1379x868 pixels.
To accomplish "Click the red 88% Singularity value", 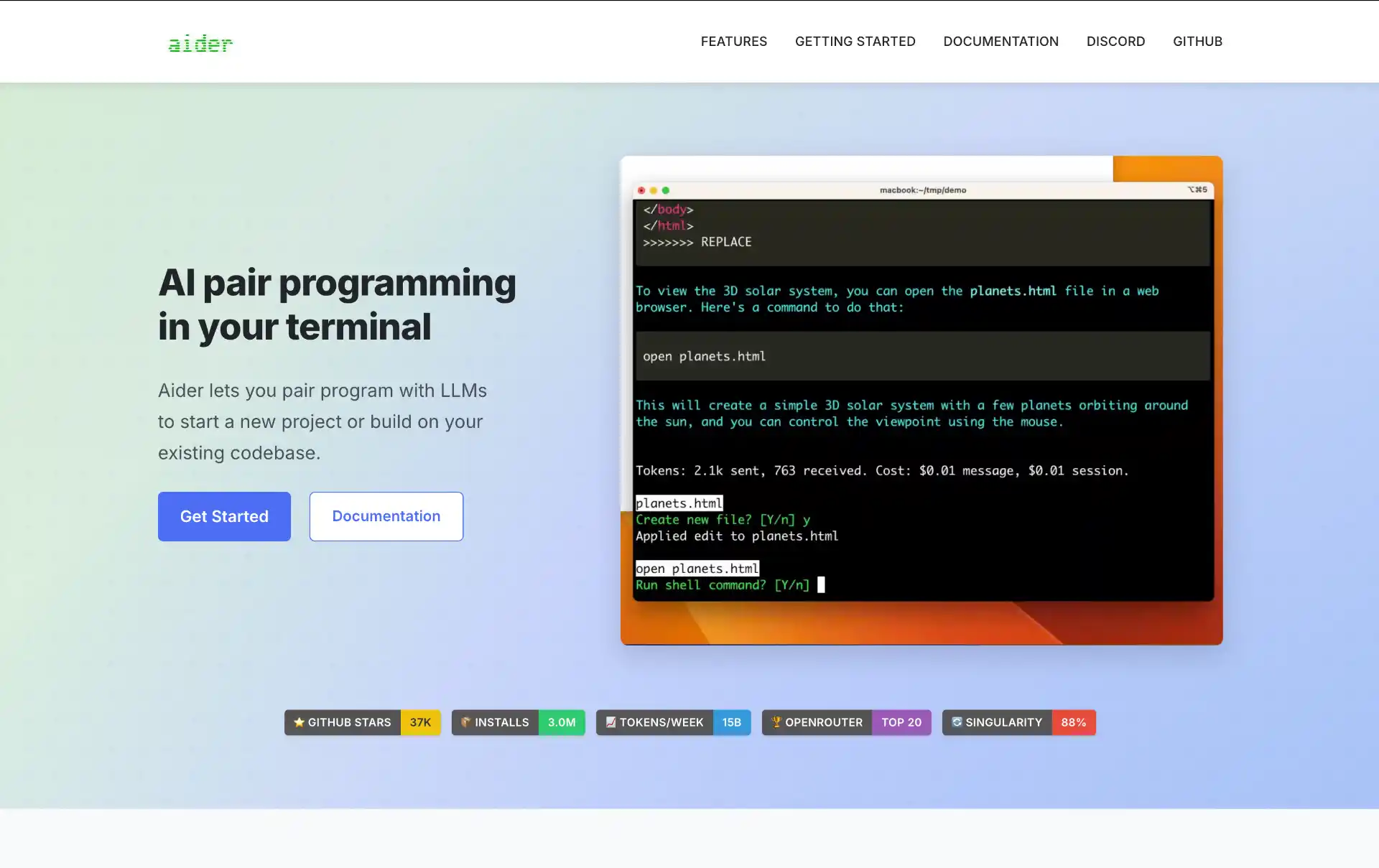I will click(1074, 722).
